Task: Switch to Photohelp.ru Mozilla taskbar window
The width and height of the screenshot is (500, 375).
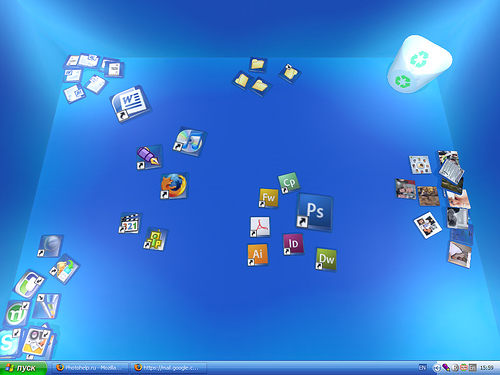Action: pyautogui.click(x=90, y=368)
